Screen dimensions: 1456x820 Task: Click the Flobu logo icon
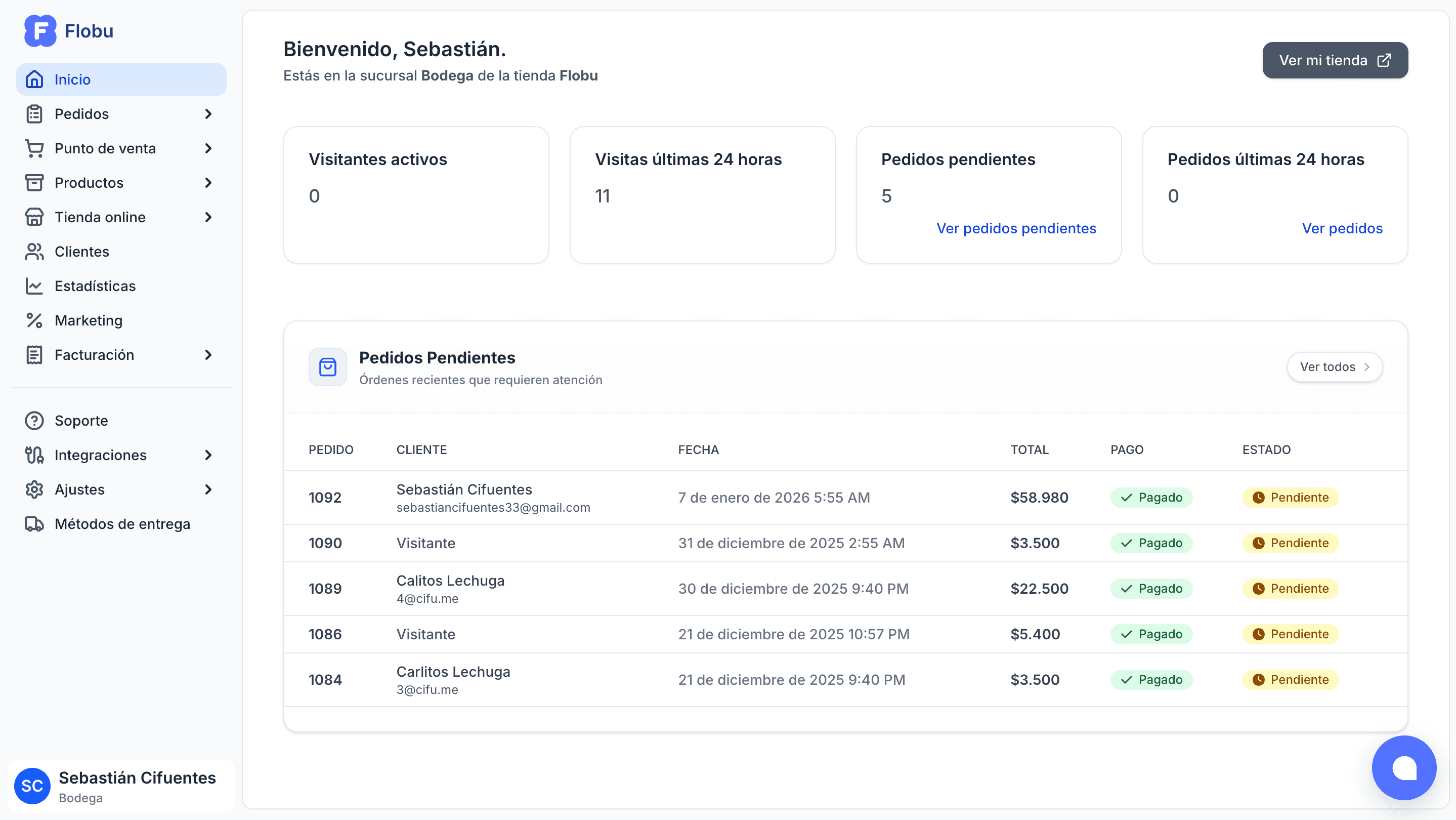pyautogui.click(x=40, y=31)
